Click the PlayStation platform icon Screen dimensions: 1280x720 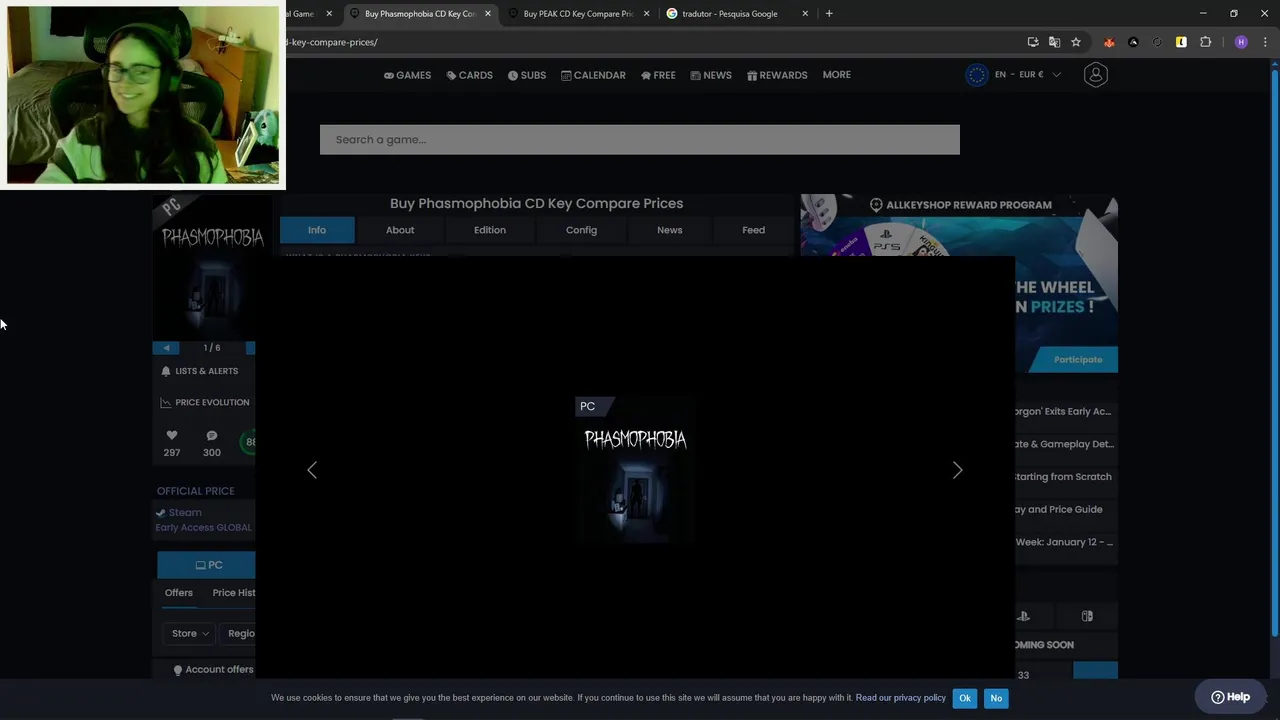pyautogui.click(x=1023, y=616)
